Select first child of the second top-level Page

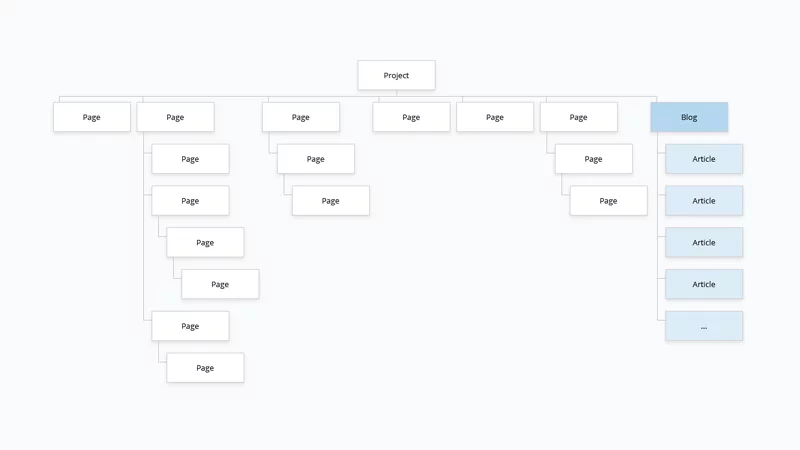coord(190,159)
